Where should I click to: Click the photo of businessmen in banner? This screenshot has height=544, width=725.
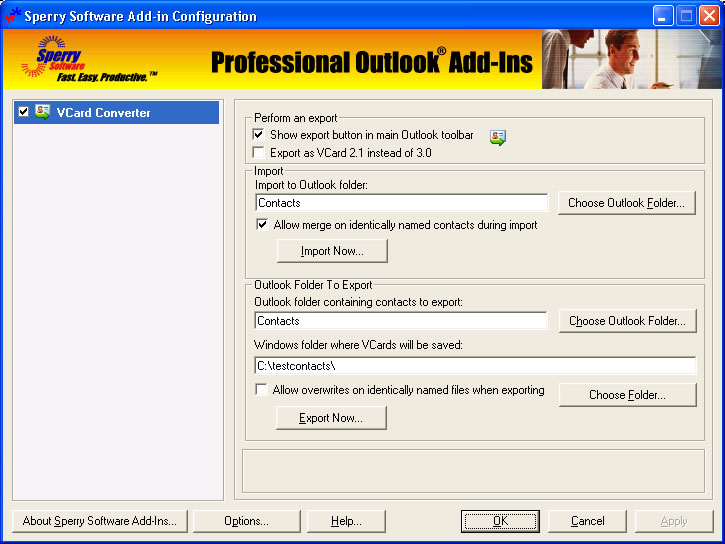tap(631, 59)
